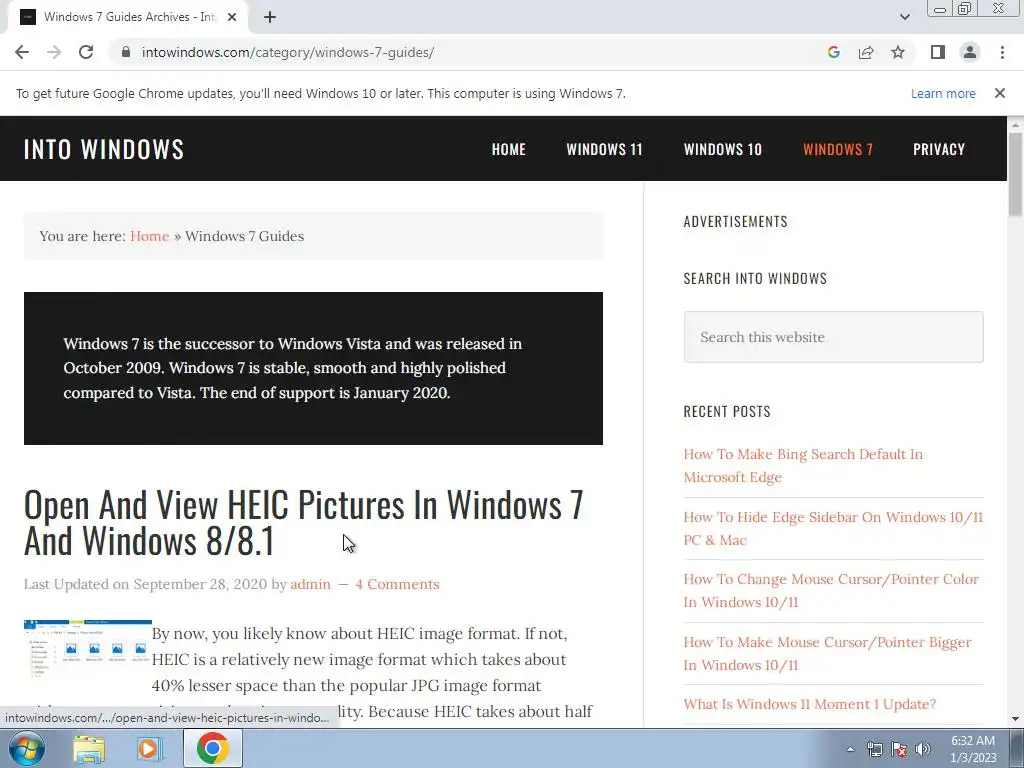Bookmark this page with the star icon
The image size is (1024, 768).
click(x=898, y=52)
